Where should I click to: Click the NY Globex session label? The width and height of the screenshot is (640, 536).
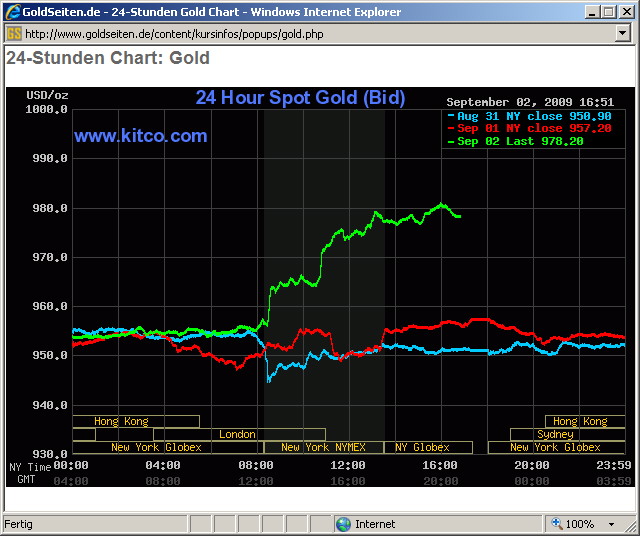point(422,447)
